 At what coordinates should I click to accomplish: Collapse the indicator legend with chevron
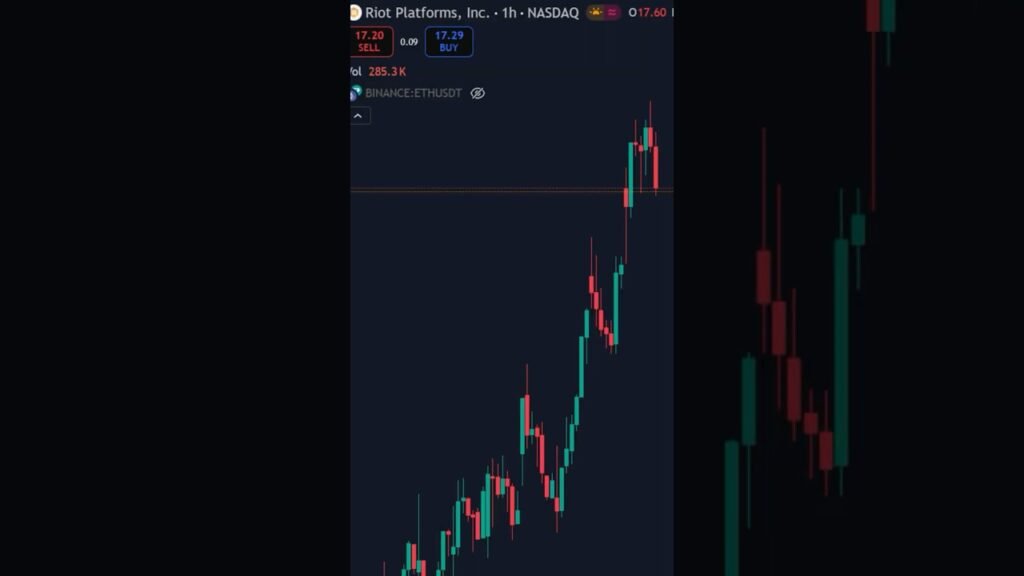pyautogui.click(x=358, y=116)
